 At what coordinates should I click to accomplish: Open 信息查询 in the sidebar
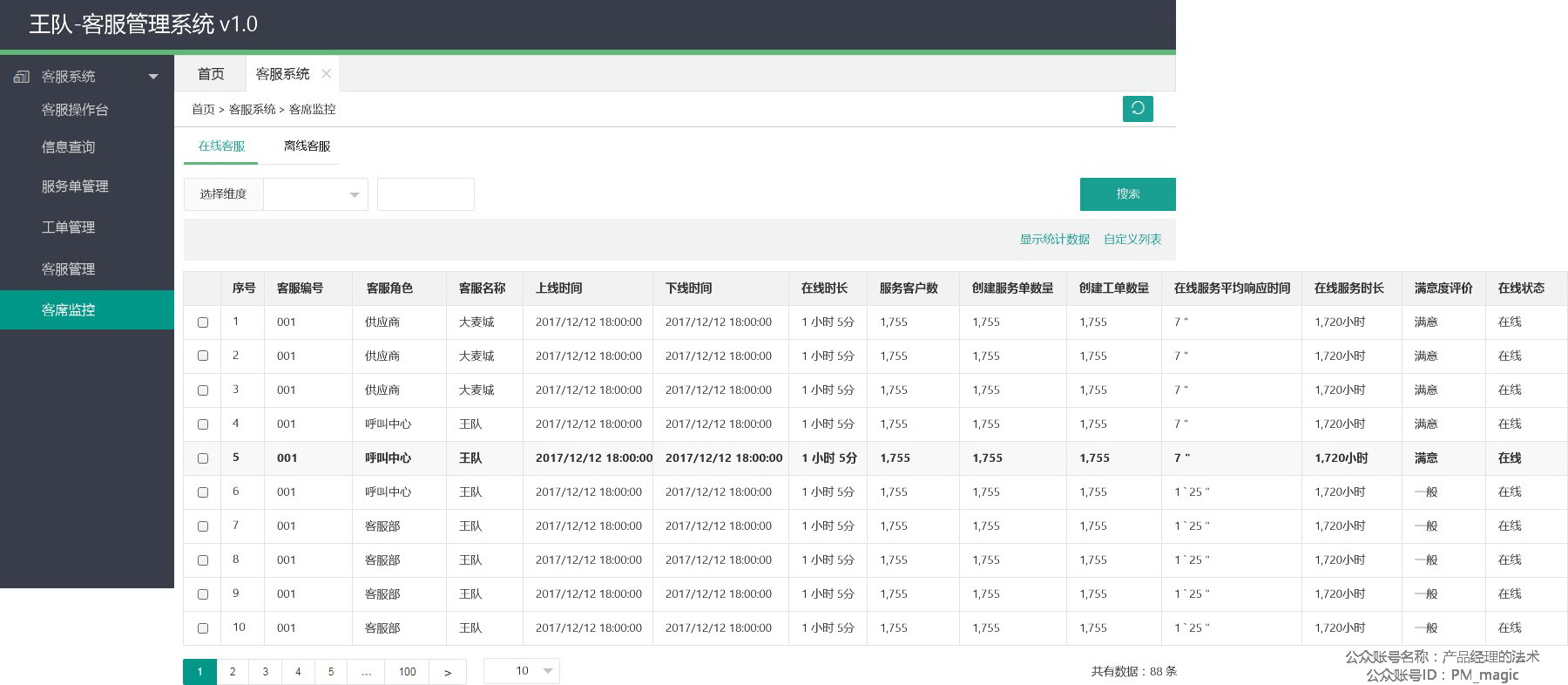[68, 147]
